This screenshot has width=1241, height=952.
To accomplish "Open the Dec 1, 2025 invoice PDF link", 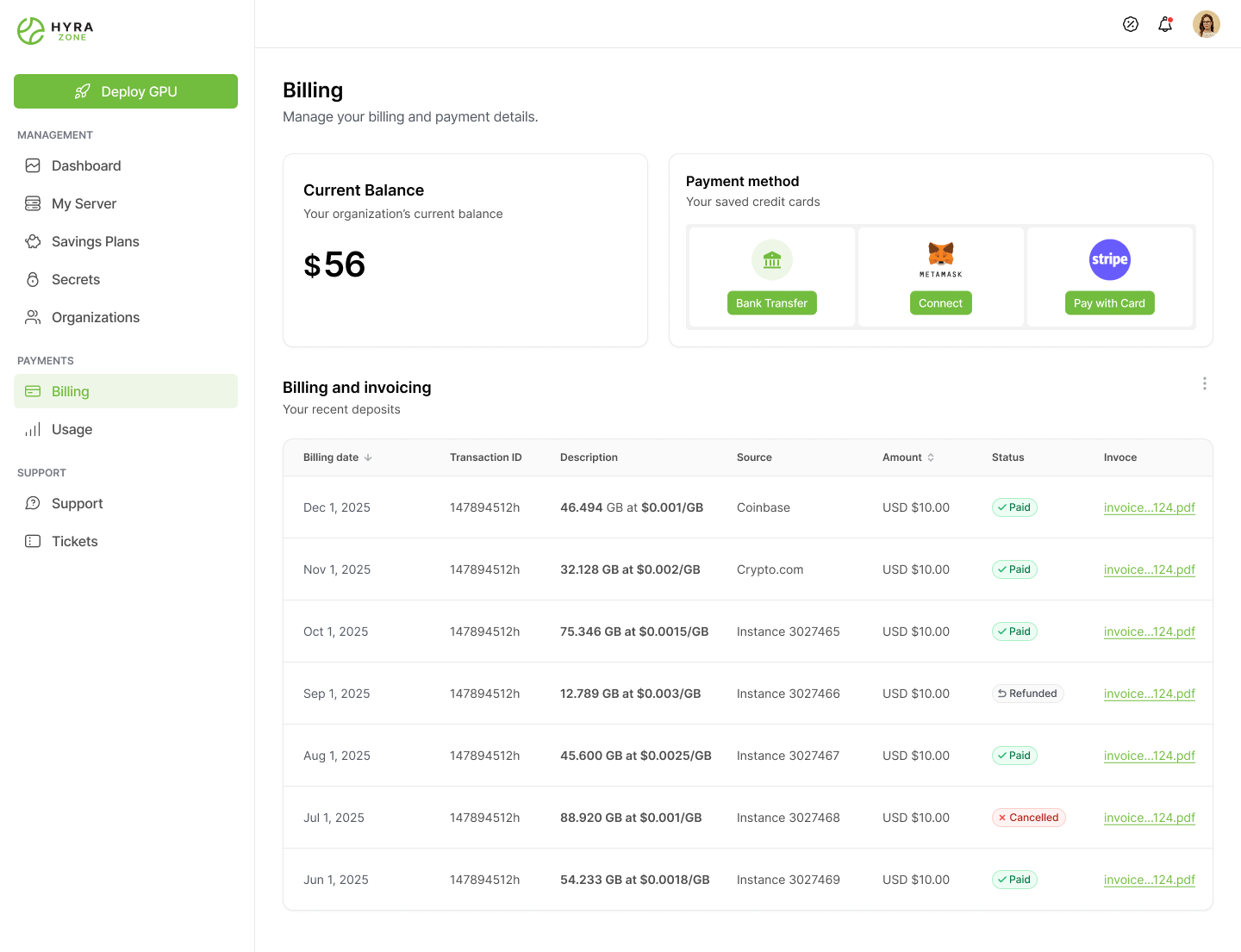I will pyautogui.click(x=1149, y=507).
